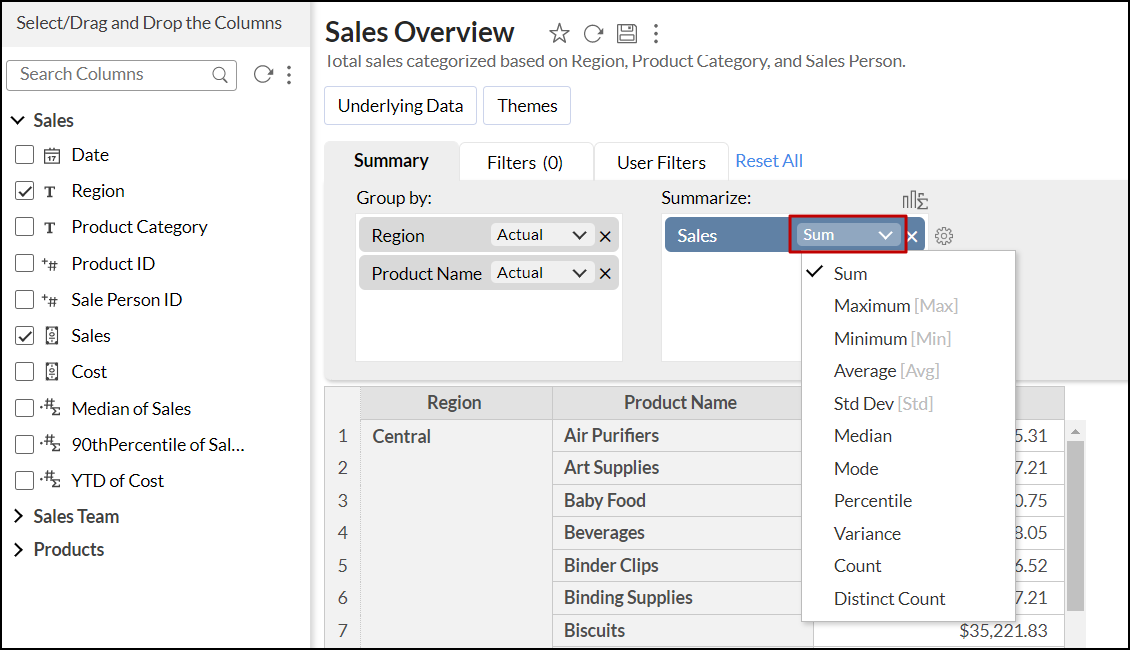Click the save disk icon
This screenshot has height=650, width=1130.
[626, 34]
